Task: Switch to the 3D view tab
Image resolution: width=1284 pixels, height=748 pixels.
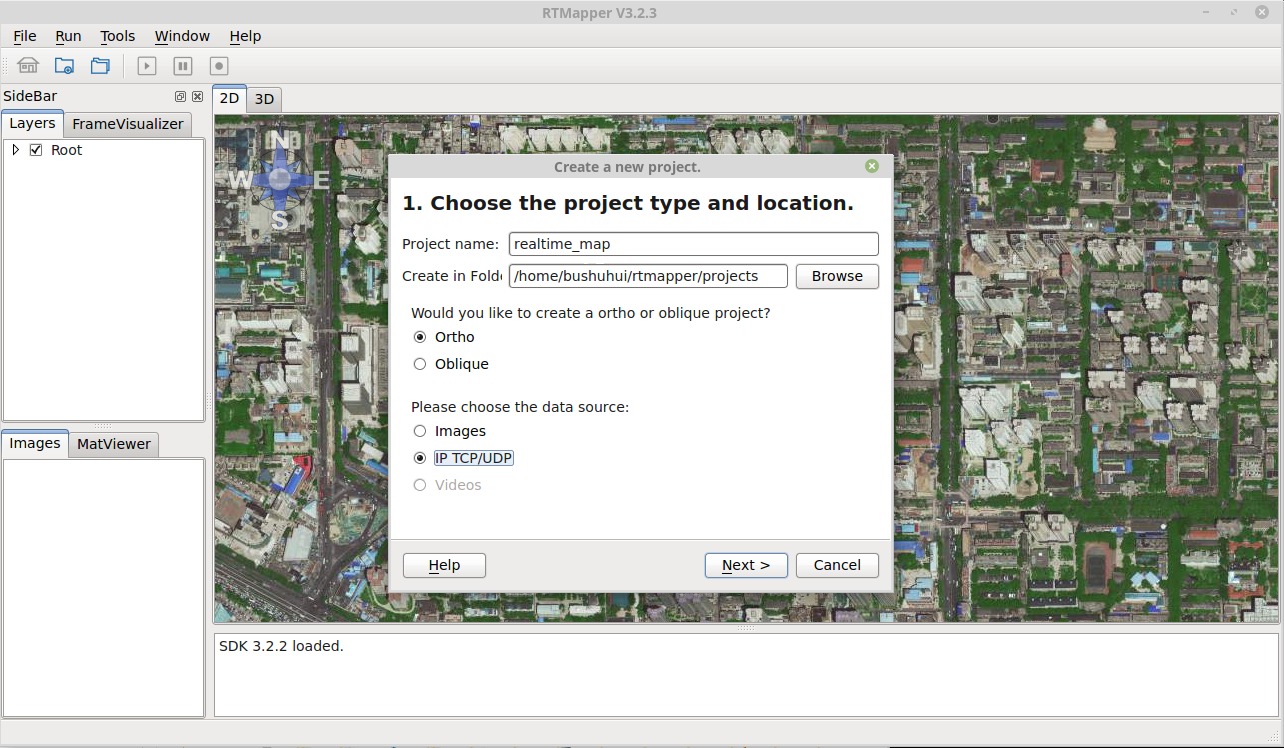Action: pos(263,99)
